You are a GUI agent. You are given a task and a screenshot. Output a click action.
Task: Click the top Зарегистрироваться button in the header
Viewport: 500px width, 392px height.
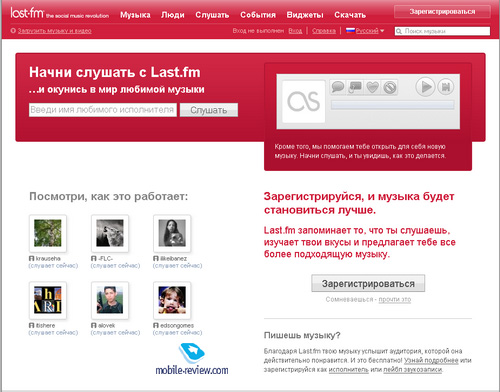coord(442,12)
